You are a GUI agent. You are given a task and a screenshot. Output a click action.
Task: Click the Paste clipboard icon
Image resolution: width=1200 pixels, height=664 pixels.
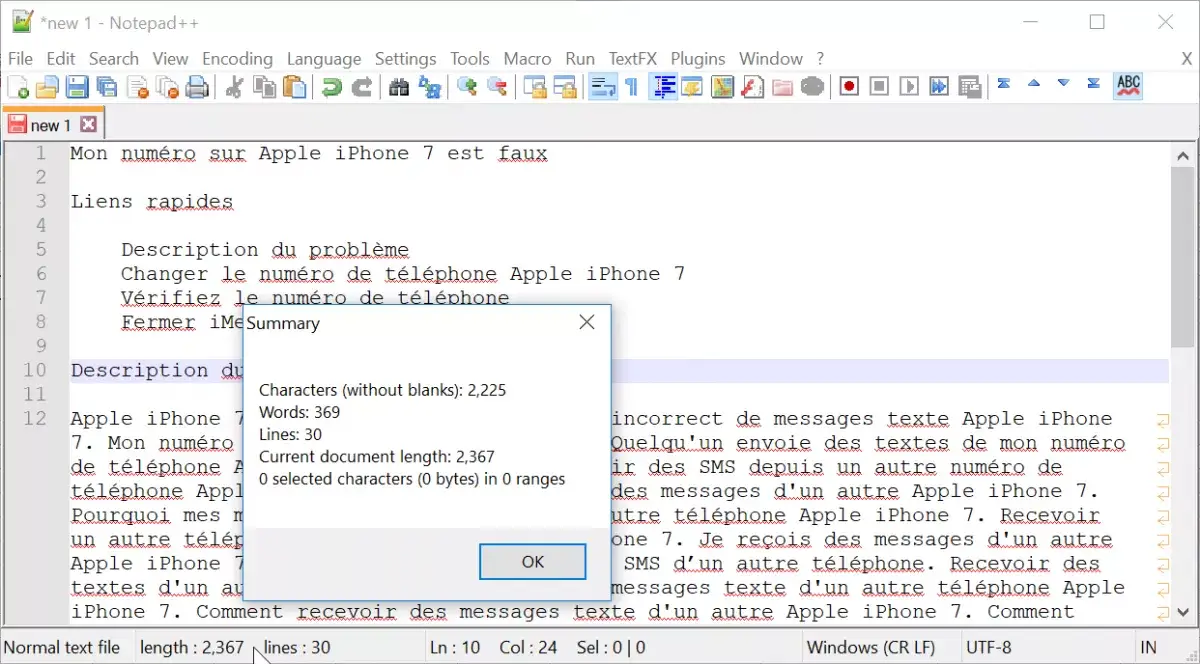pos(294,87)
